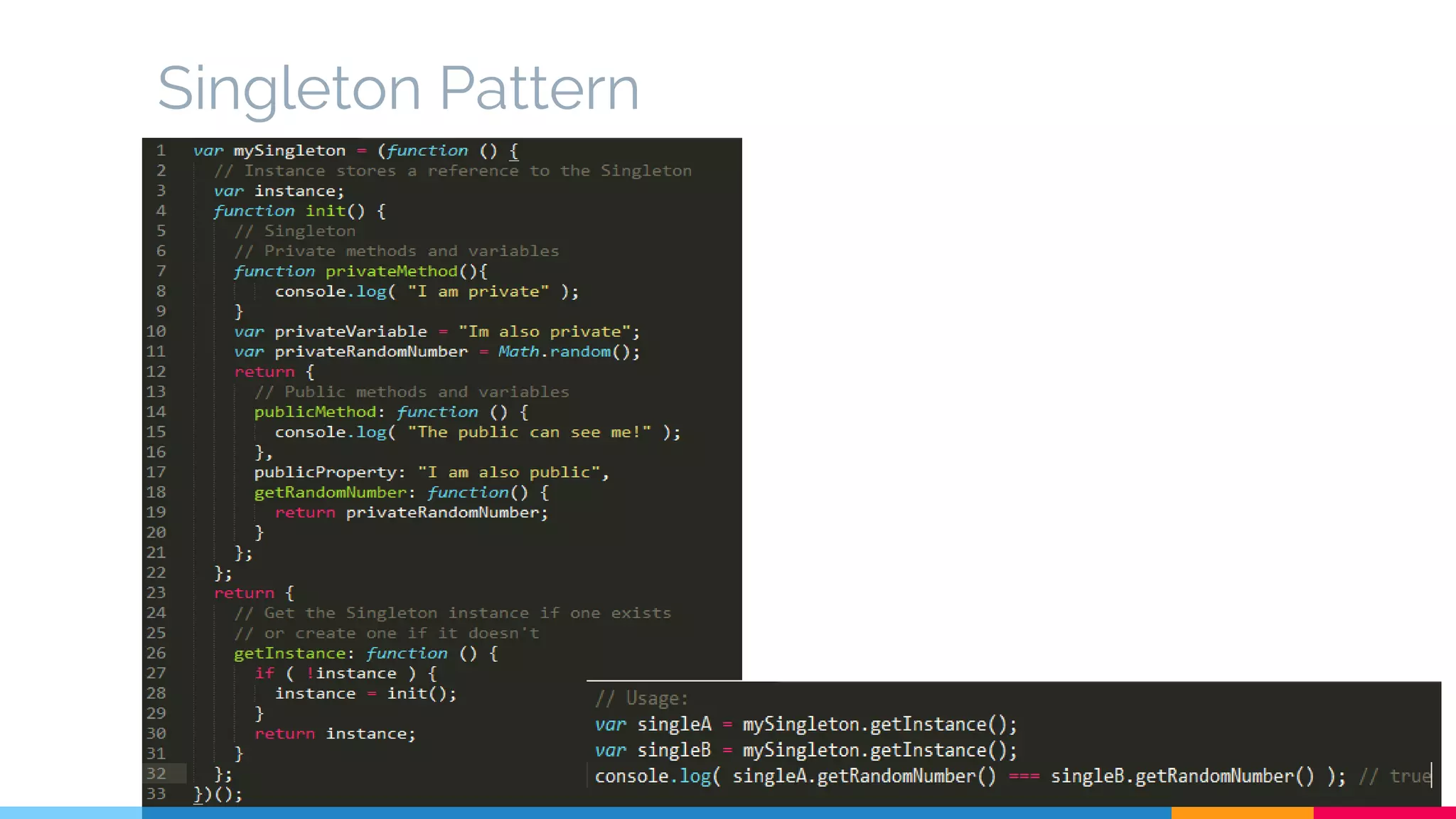
Task: Click the string "I am private"
Action: pos(478,291)
